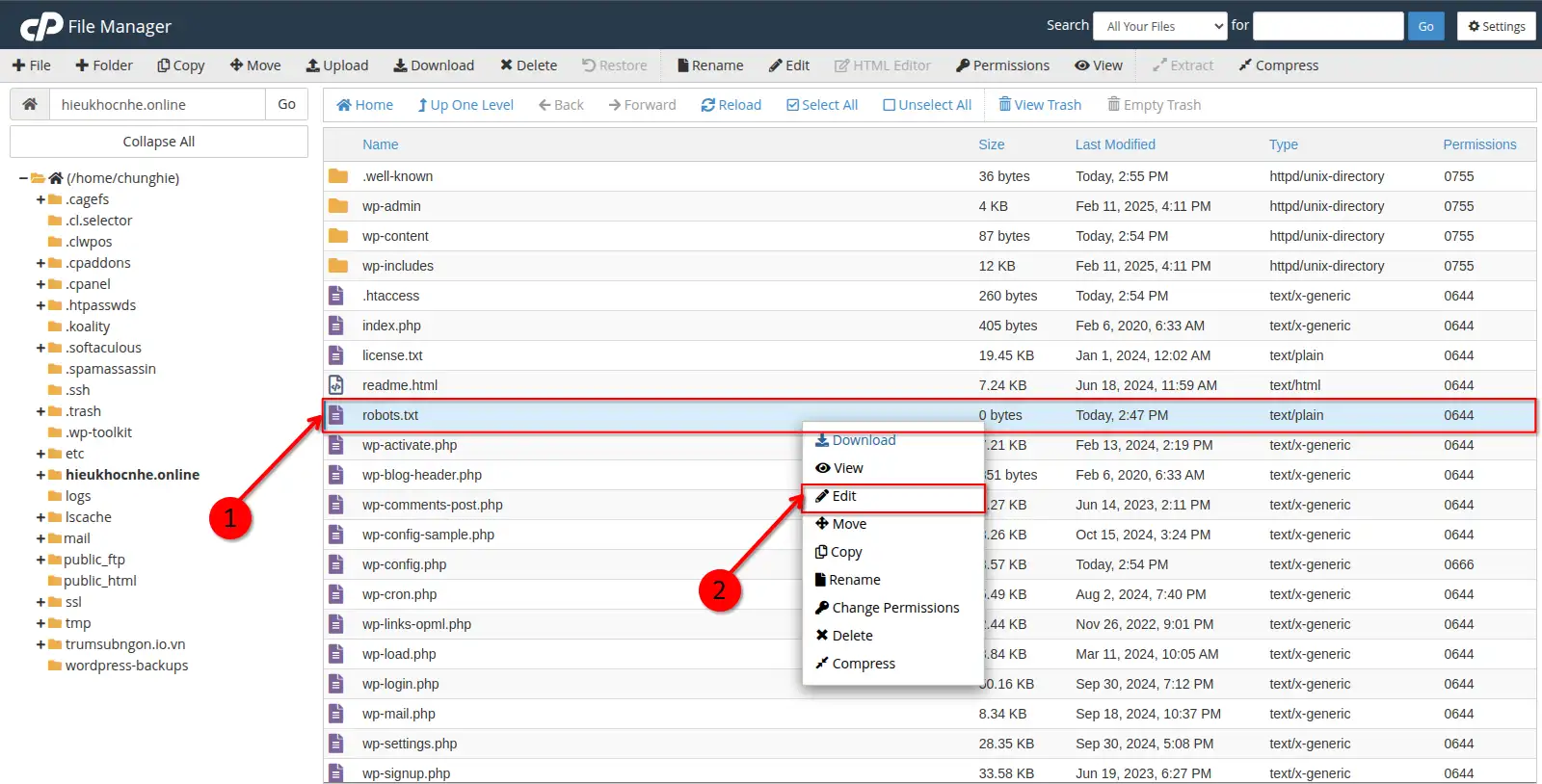1542x784 pixels.
Task: Choose Delete from context menu
Action: [843, 636]
